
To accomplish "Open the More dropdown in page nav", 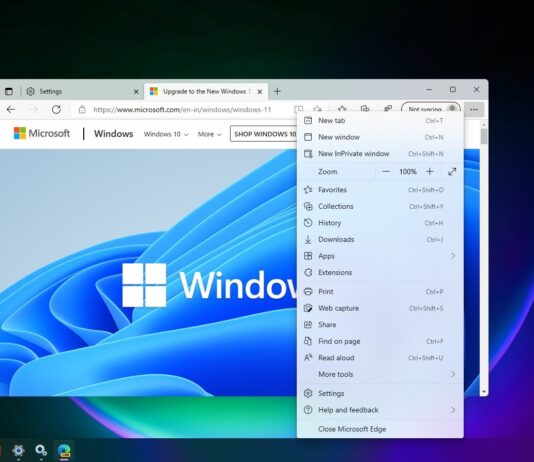I will point(209,134).
